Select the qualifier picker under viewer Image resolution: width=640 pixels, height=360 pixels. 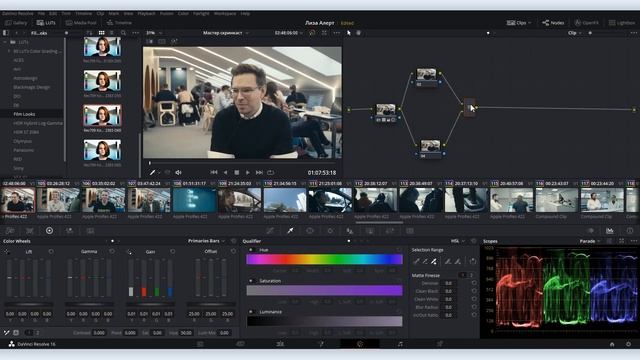152,173
